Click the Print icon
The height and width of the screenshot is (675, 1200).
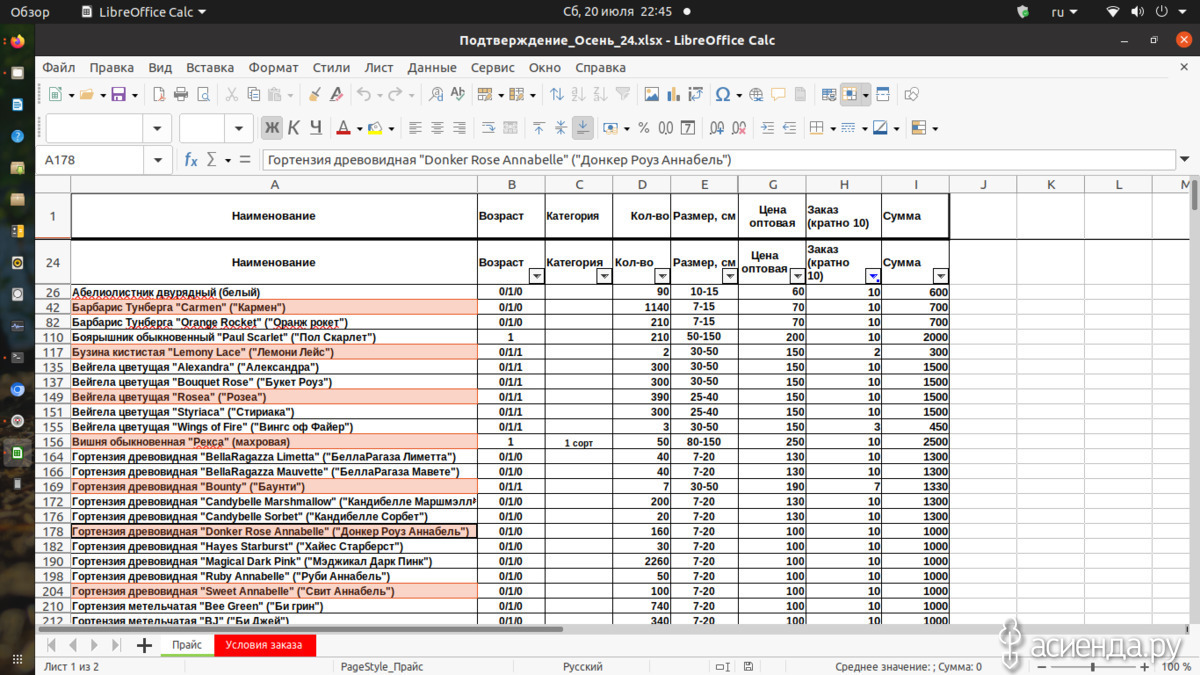click(181, 95)
